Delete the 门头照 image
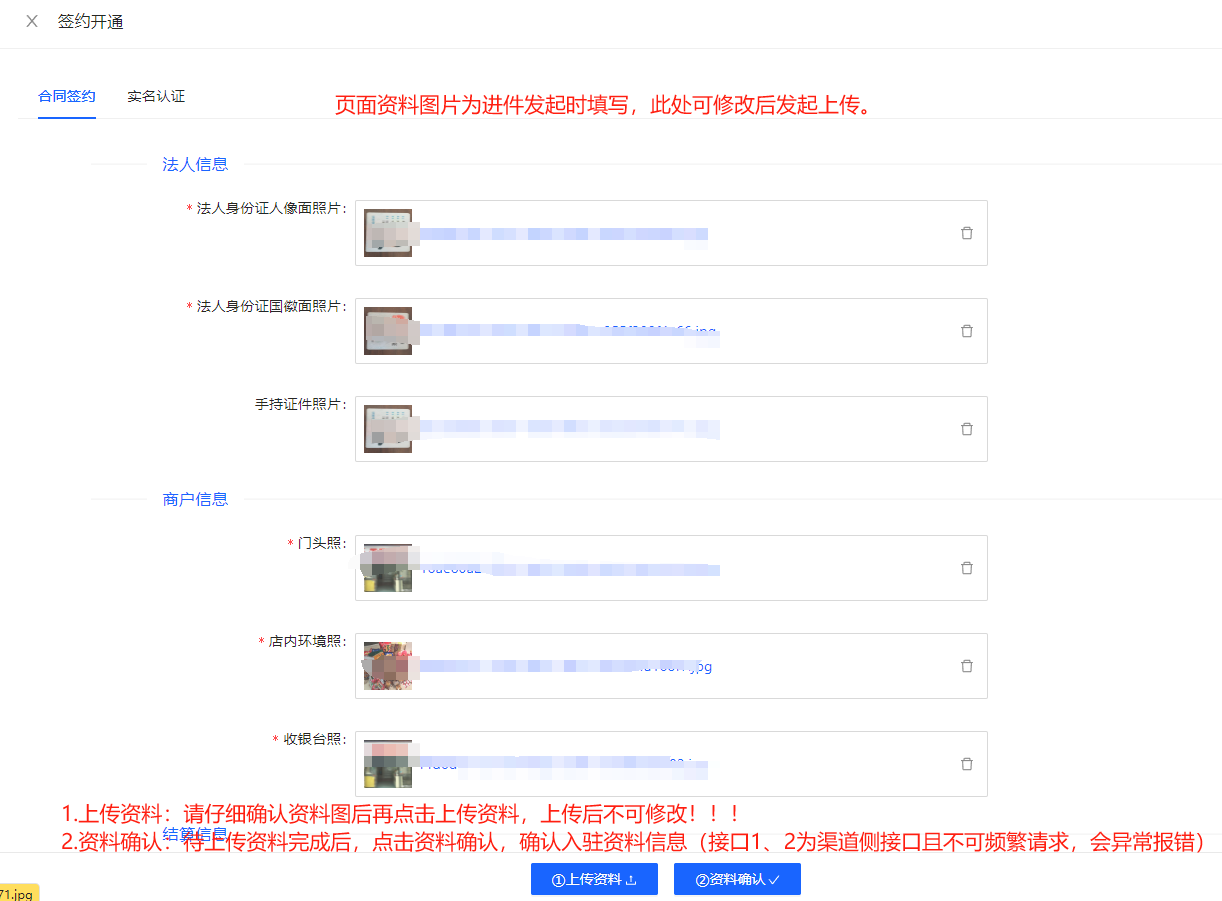The height and width of the screenshot is (901, 1222). (x=966, y=568)
